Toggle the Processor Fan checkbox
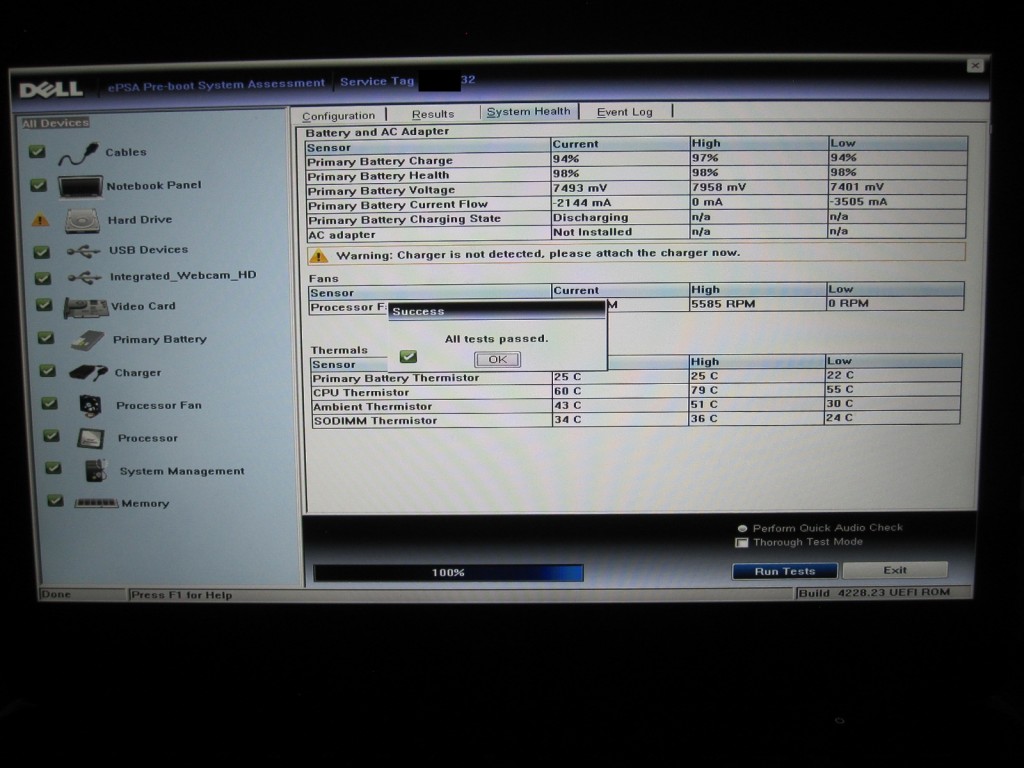 click(50, 404)
